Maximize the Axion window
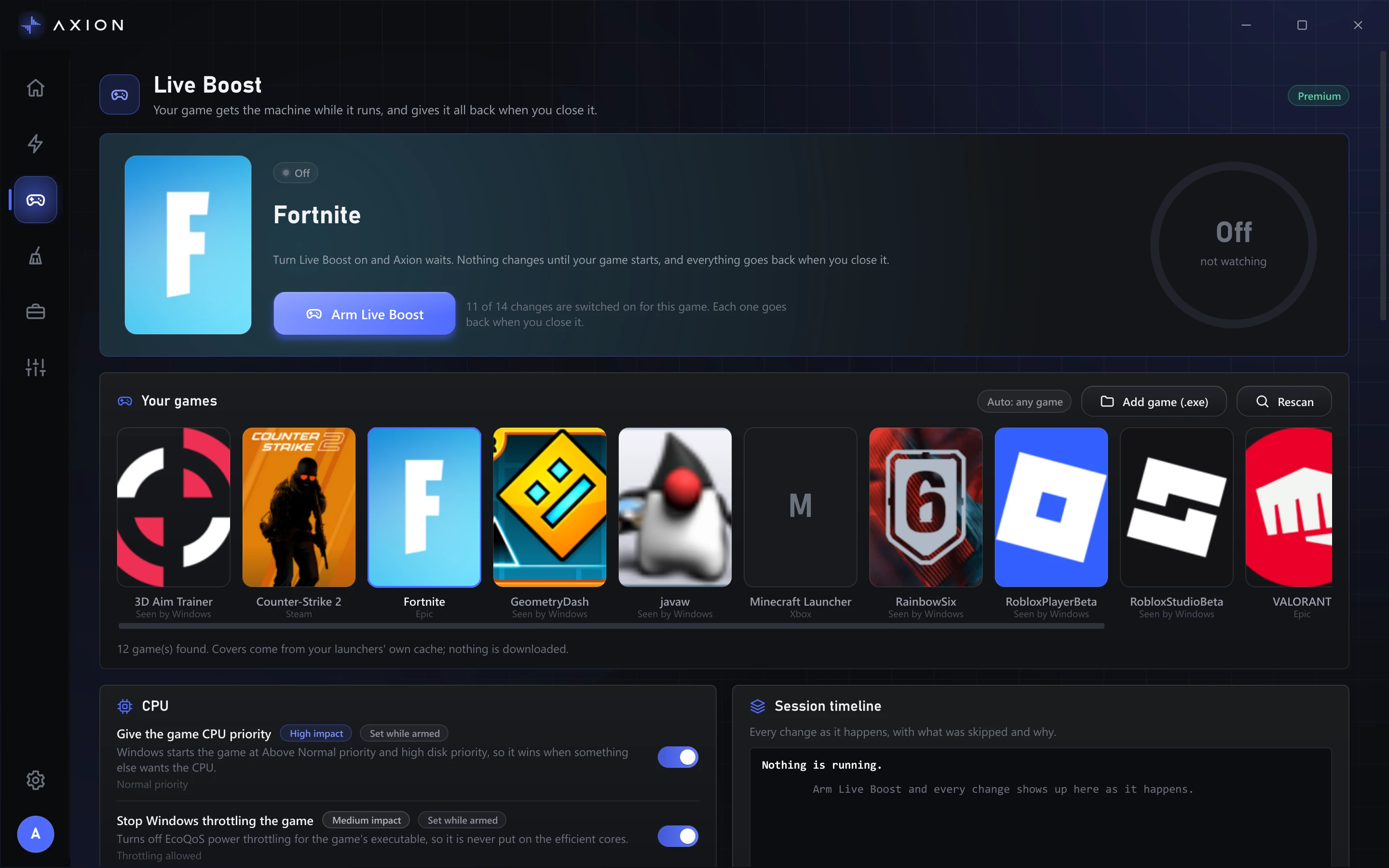 (1302, 25)
